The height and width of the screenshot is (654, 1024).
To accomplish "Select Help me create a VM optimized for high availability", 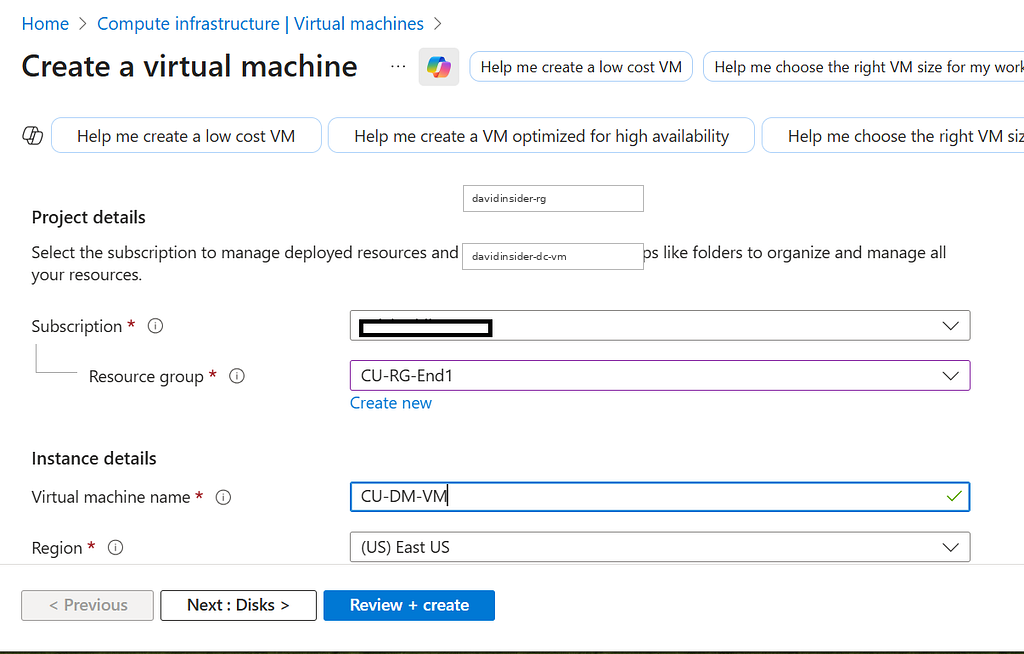I will 541,135.
